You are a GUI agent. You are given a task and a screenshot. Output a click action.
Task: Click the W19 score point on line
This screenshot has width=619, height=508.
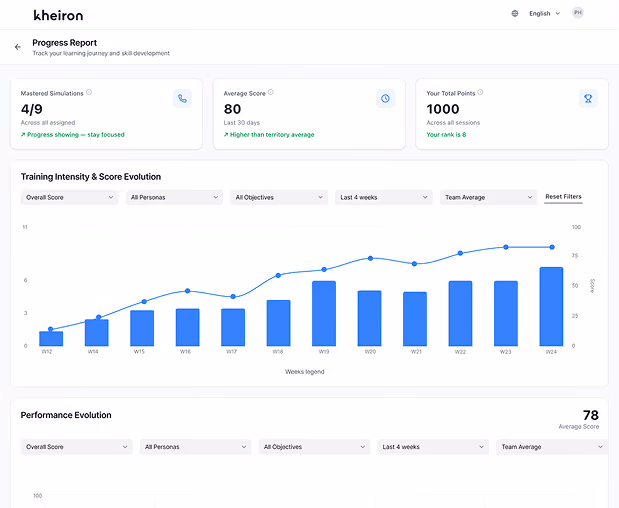(x=324, y=270)
